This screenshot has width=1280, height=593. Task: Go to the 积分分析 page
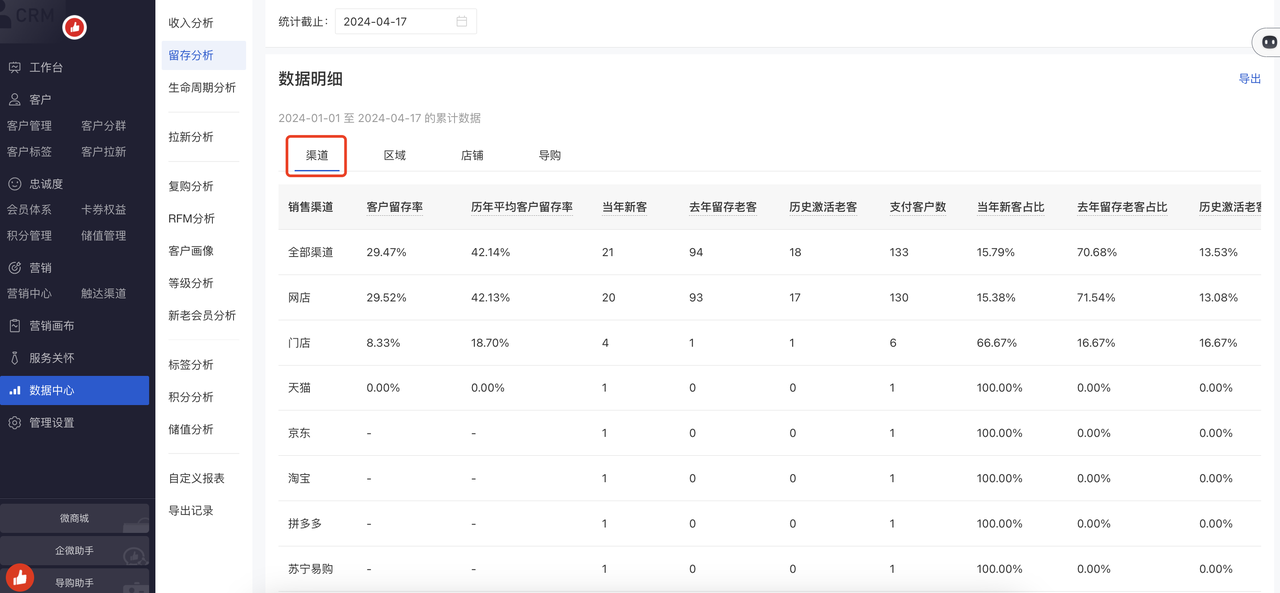click(x=191, y=397)
